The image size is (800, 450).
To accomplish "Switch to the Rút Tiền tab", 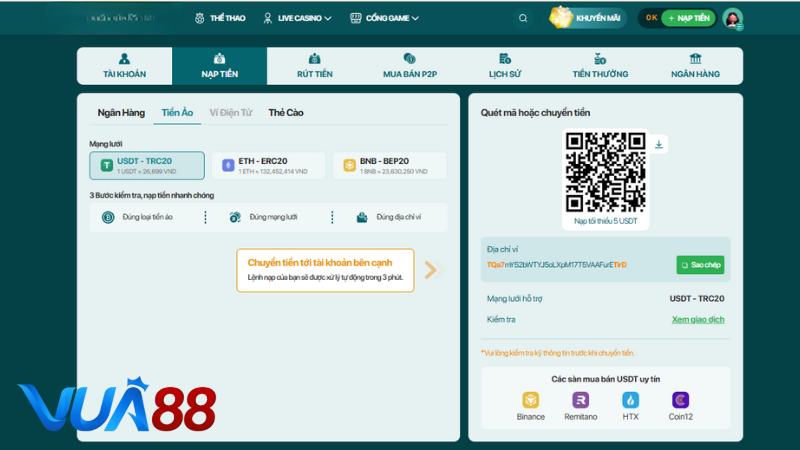I will (314, 66).
